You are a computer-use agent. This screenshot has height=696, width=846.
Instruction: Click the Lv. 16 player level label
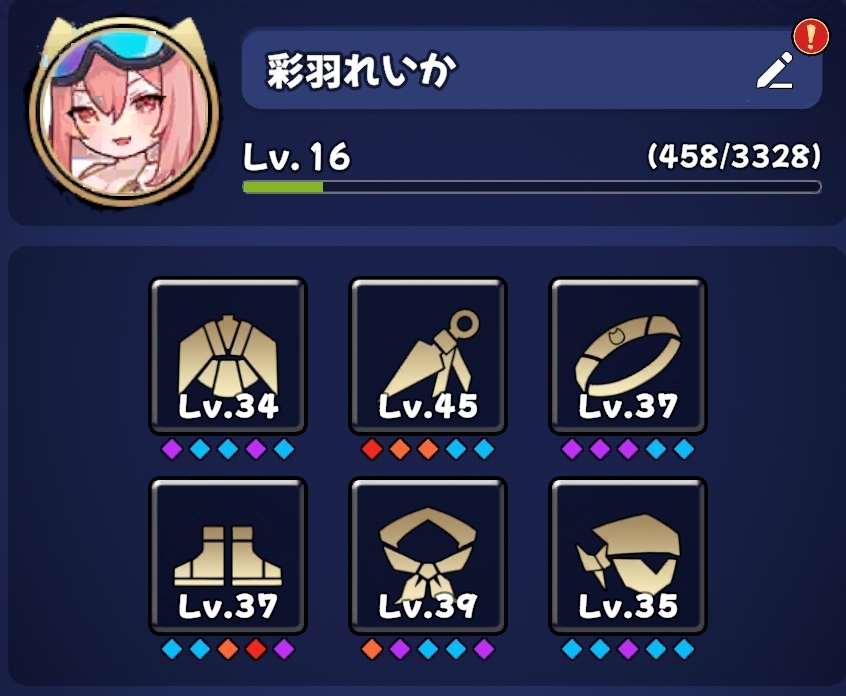pyautogui.click(x=297, y=157)
